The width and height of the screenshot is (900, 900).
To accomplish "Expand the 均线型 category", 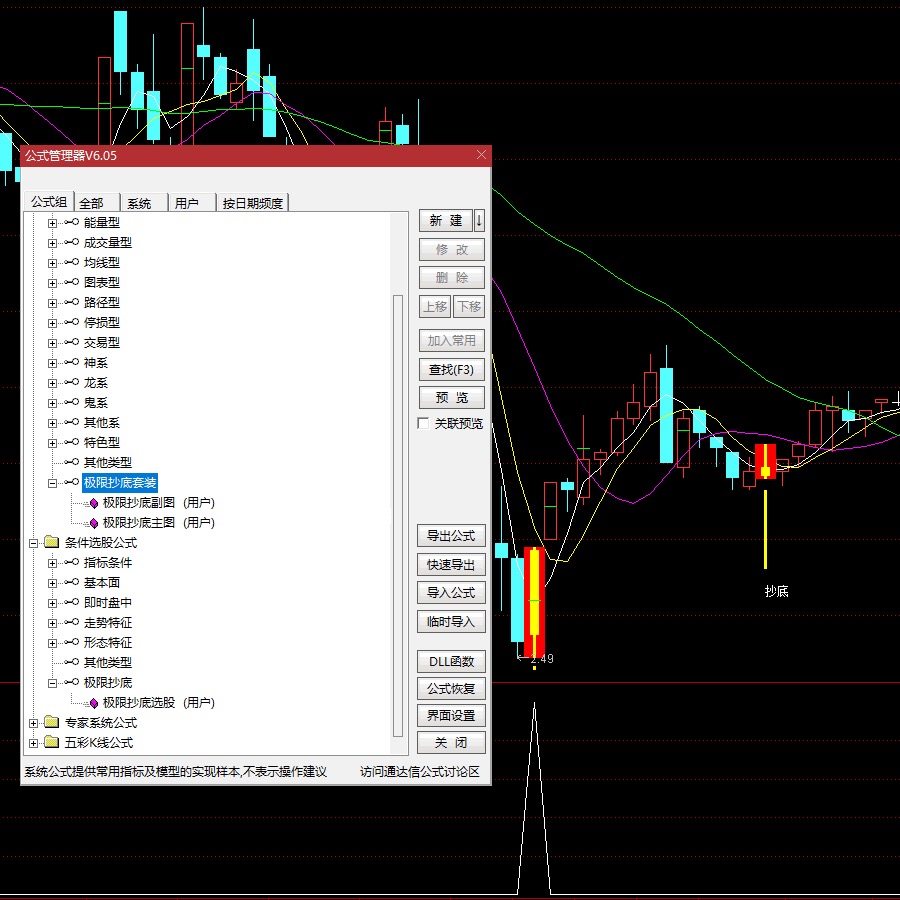I will coord(52,263).
